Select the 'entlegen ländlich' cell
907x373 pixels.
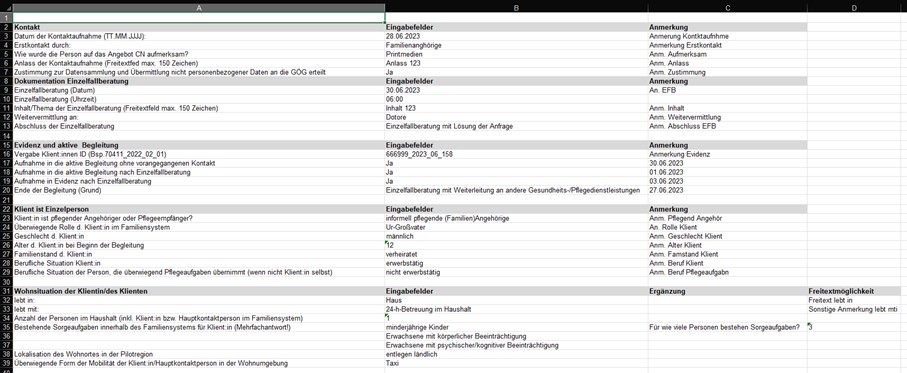point(516,354)
